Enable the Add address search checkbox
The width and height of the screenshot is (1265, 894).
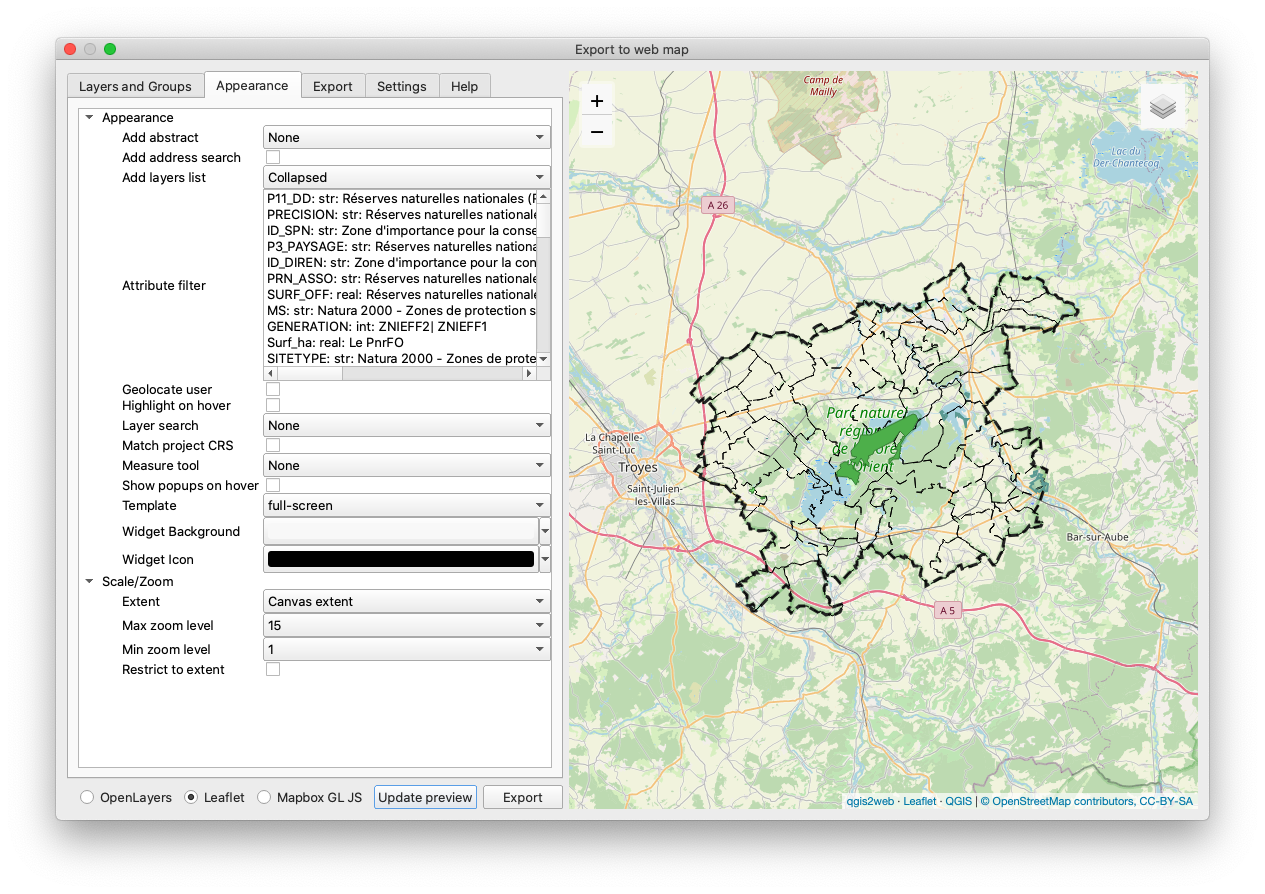point(273,157)
